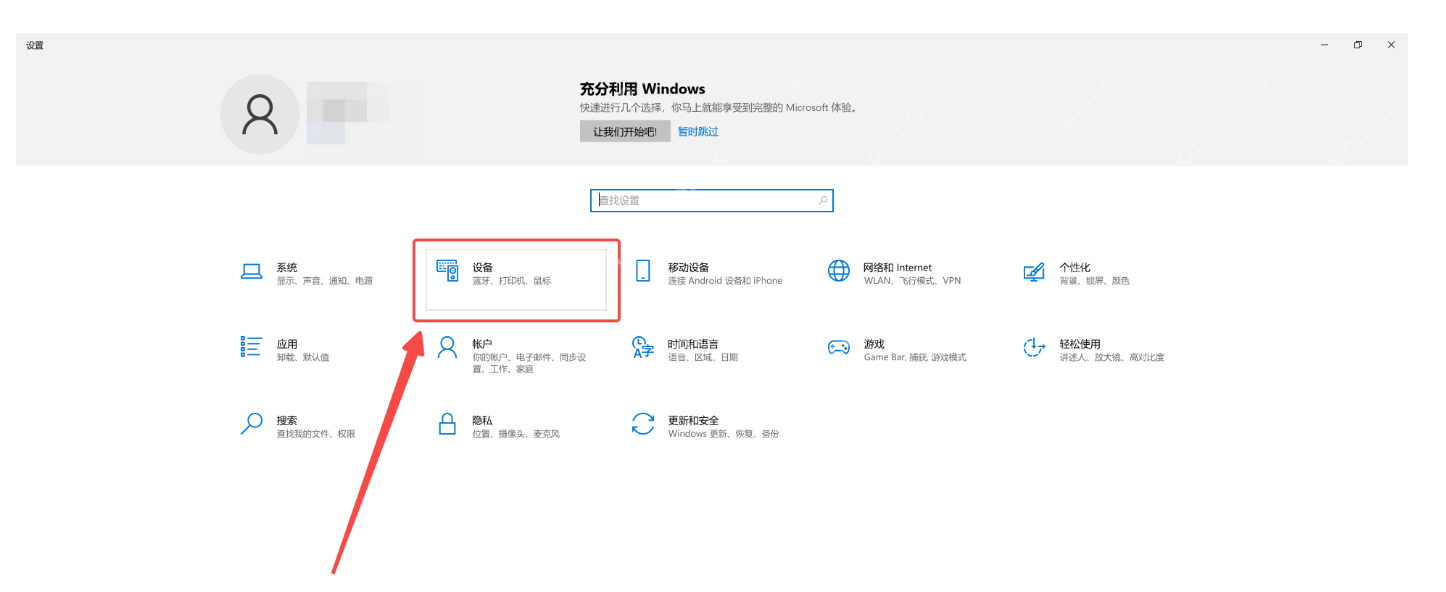The image size is (1446, 592).
Task: Click the 卸载、默认值 description
Action: coord(303,357)
